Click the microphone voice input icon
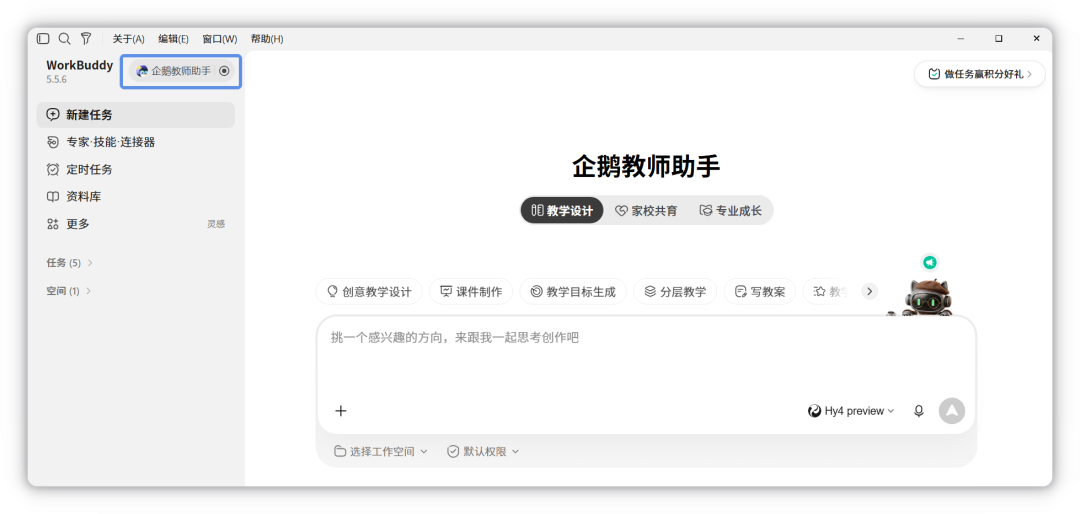This screenshot has width=1080, height=514. click(918, 411)
